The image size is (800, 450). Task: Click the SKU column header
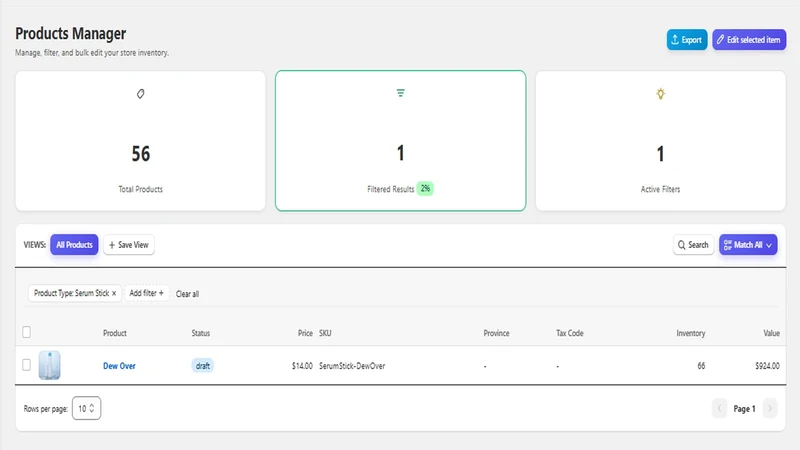pyautogui.click(x=325, y=333)
